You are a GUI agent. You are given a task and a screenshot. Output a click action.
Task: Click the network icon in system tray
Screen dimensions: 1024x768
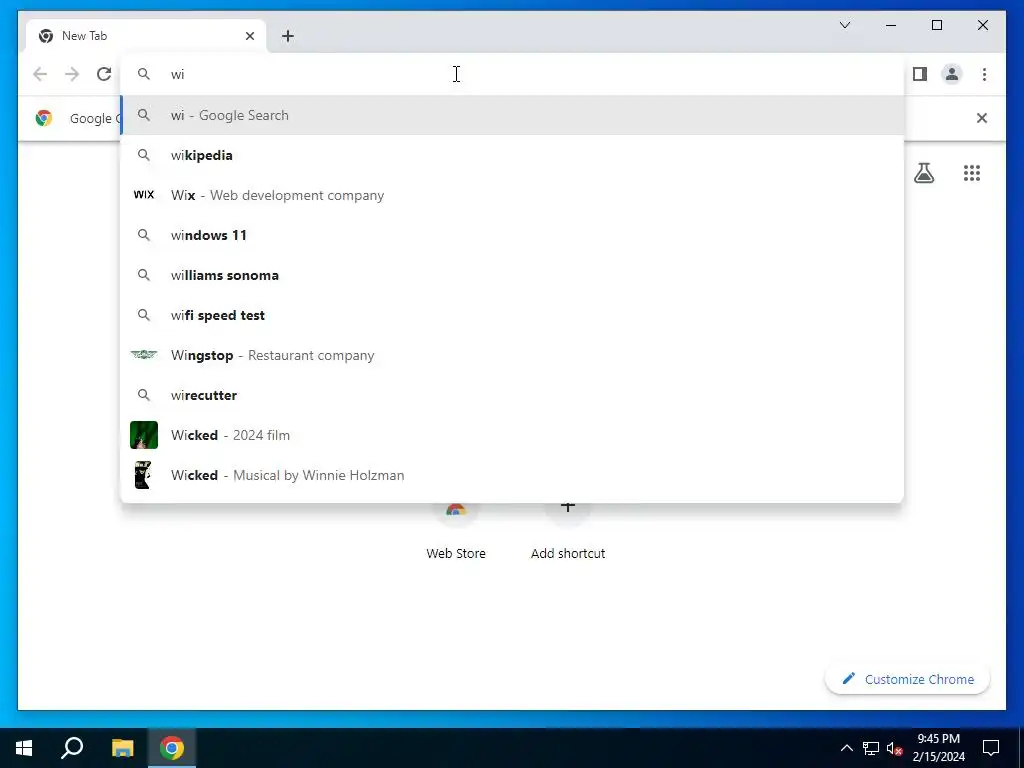coord(871,748)
